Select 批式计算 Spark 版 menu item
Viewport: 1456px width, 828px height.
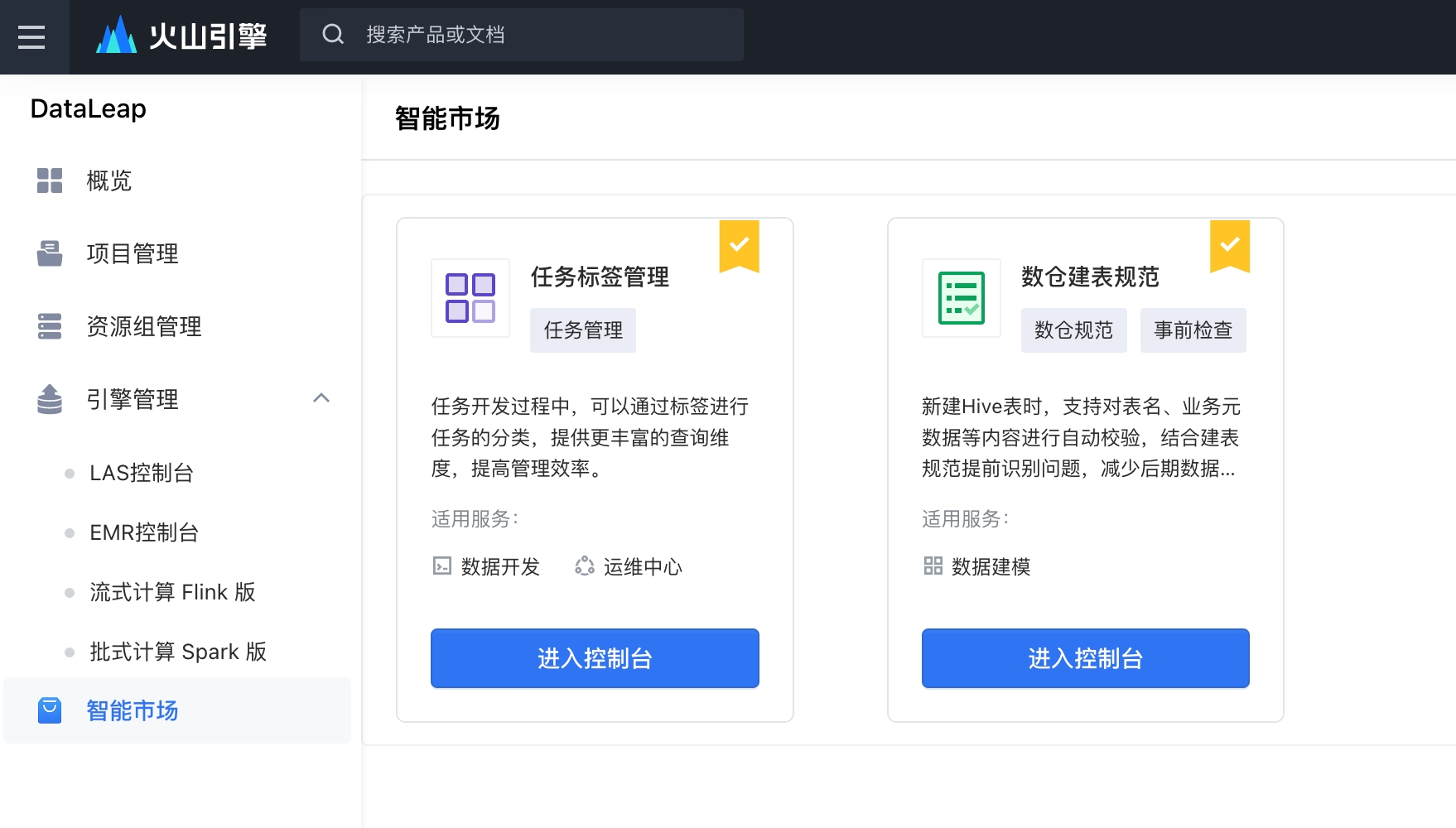pos(178,652)
